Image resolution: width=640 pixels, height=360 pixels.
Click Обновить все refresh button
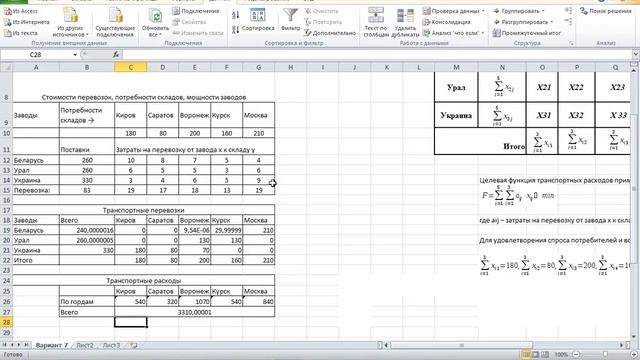click(155, 22)
